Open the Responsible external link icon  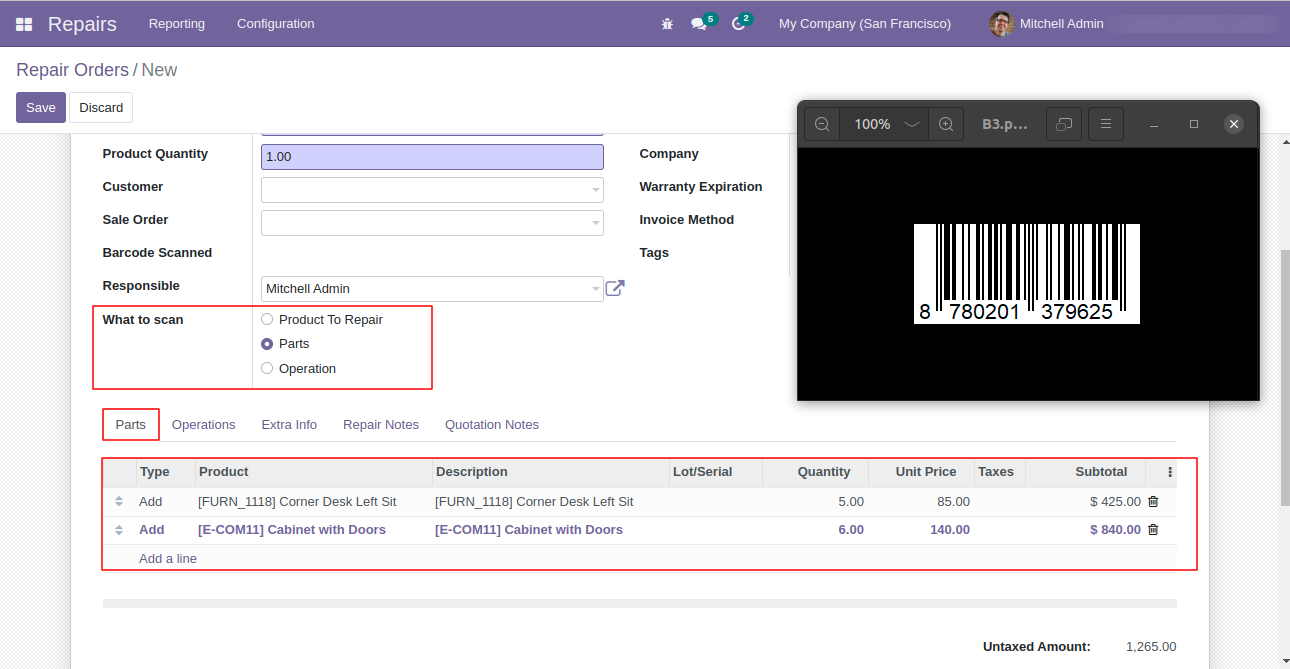[x=615, y=289]
